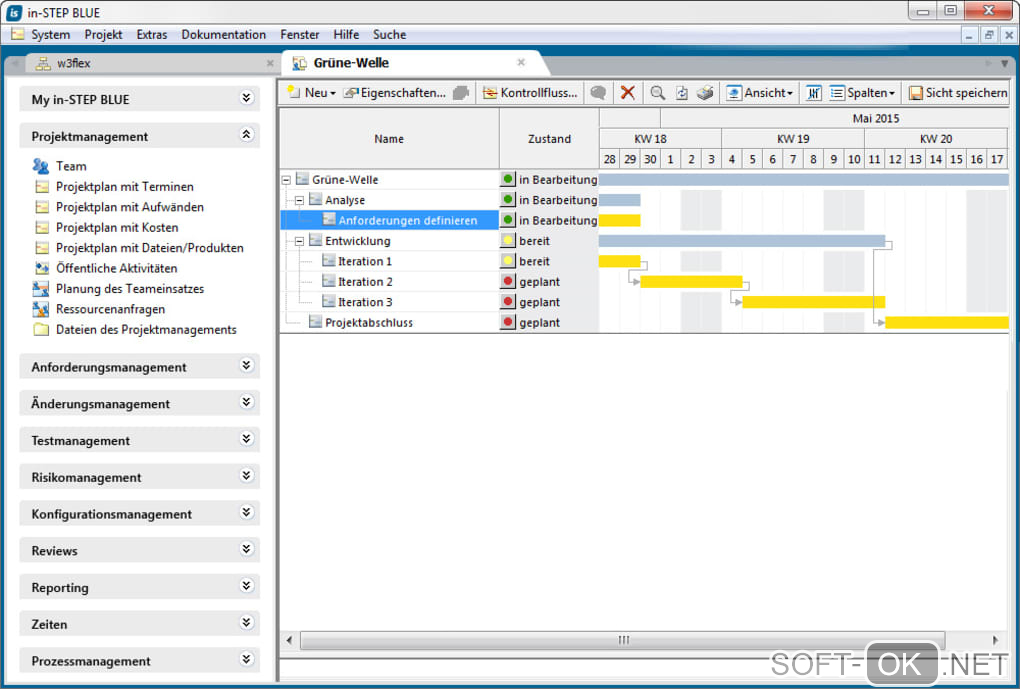1020x689 pixels.
Task: Expand the Zeiten section
Action: point(246,623)
